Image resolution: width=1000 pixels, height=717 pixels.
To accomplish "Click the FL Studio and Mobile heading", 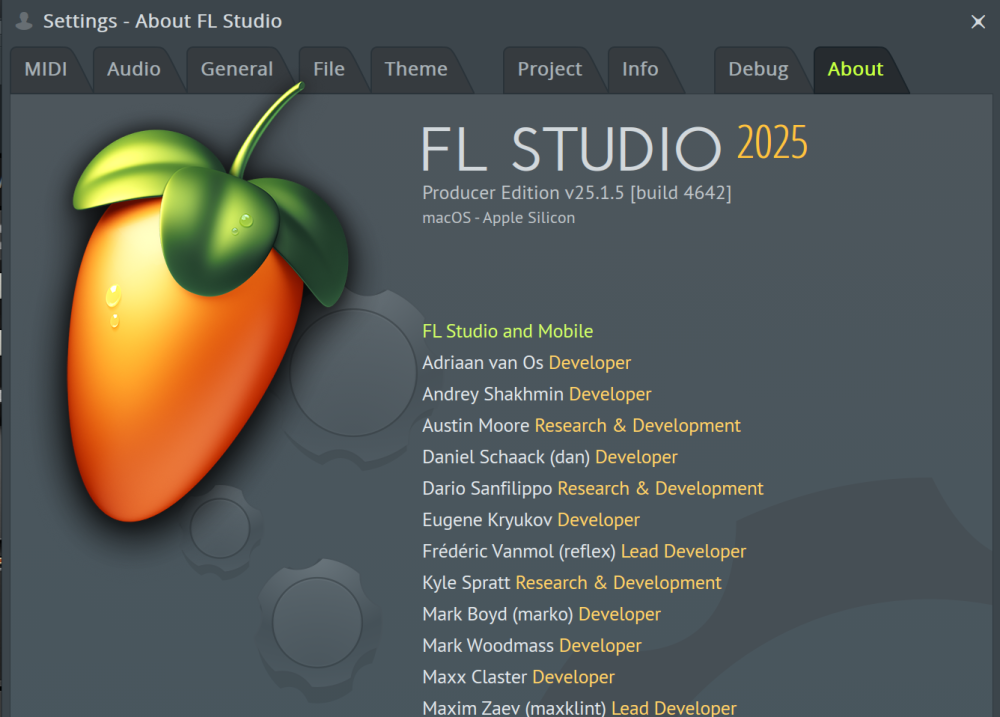I will [508, 331].
